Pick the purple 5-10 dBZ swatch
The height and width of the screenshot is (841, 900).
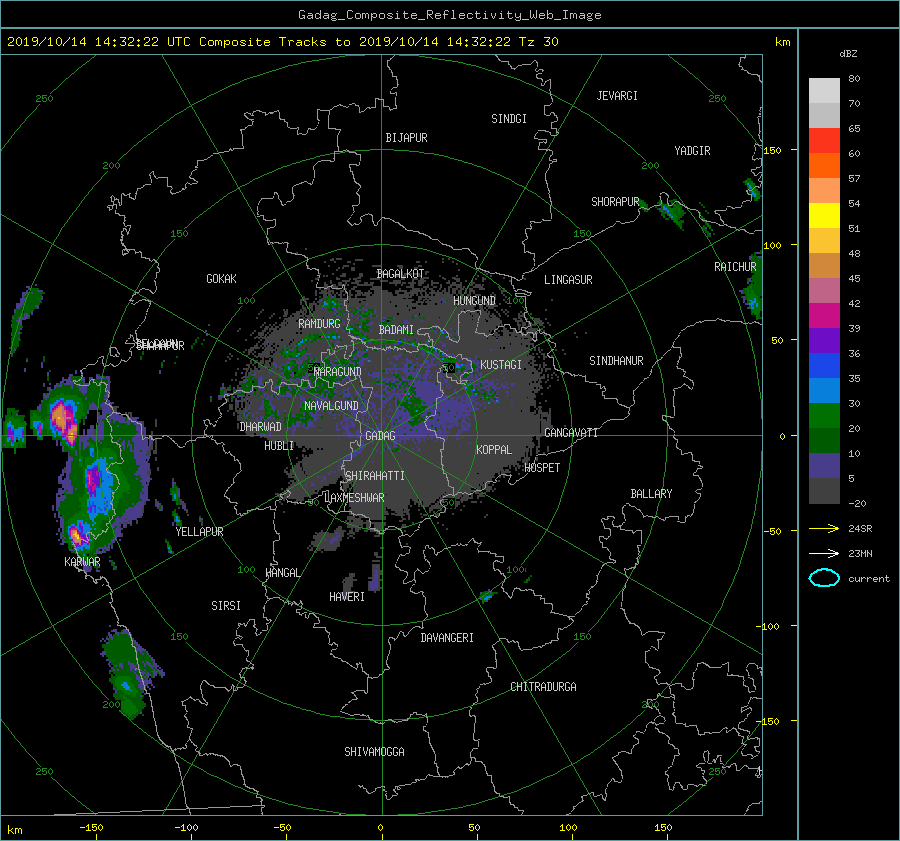824,465
